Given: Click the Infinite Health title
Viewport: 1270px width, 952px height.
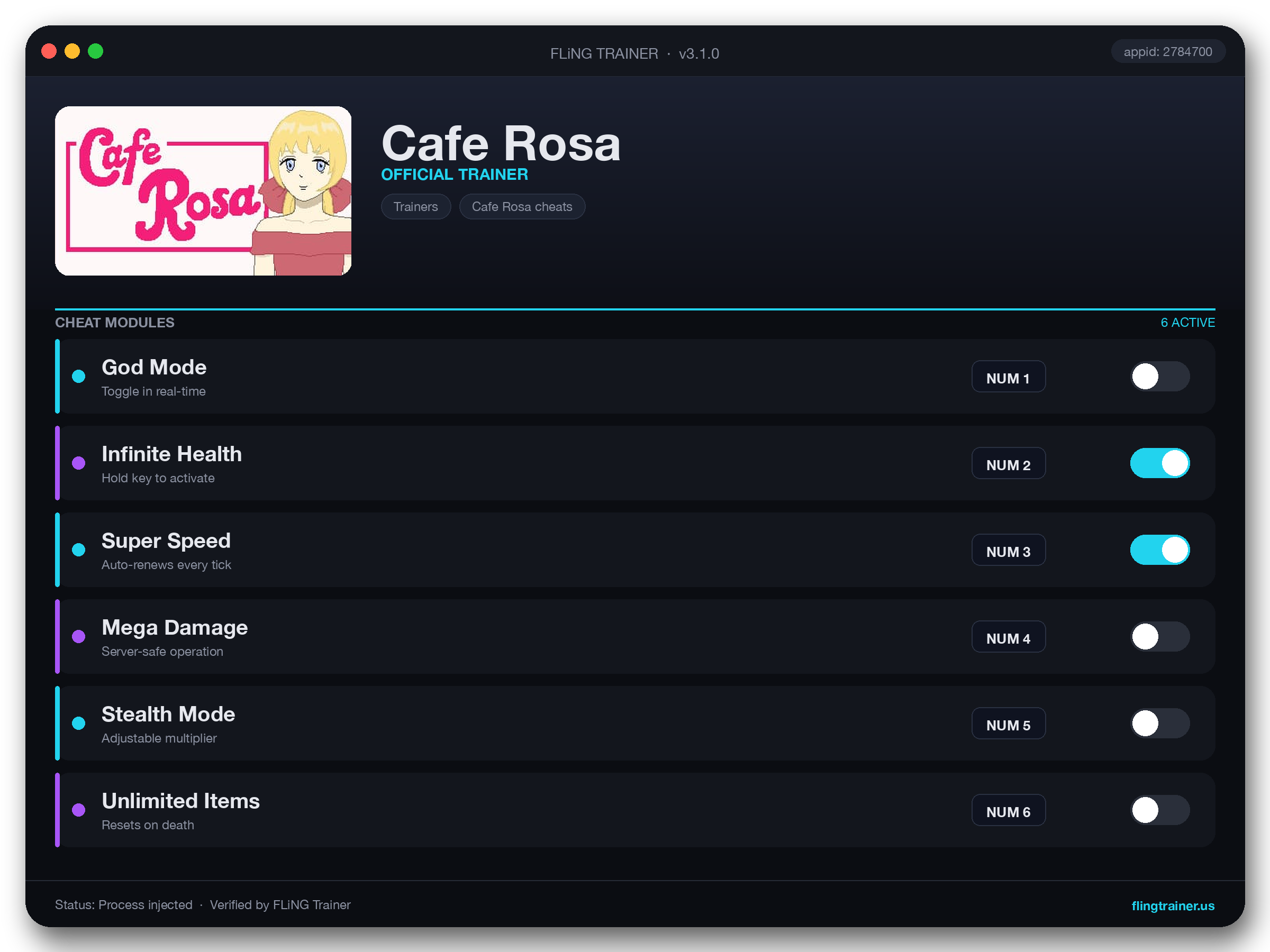Looking at the screenshot, I should tap(171, 454).
